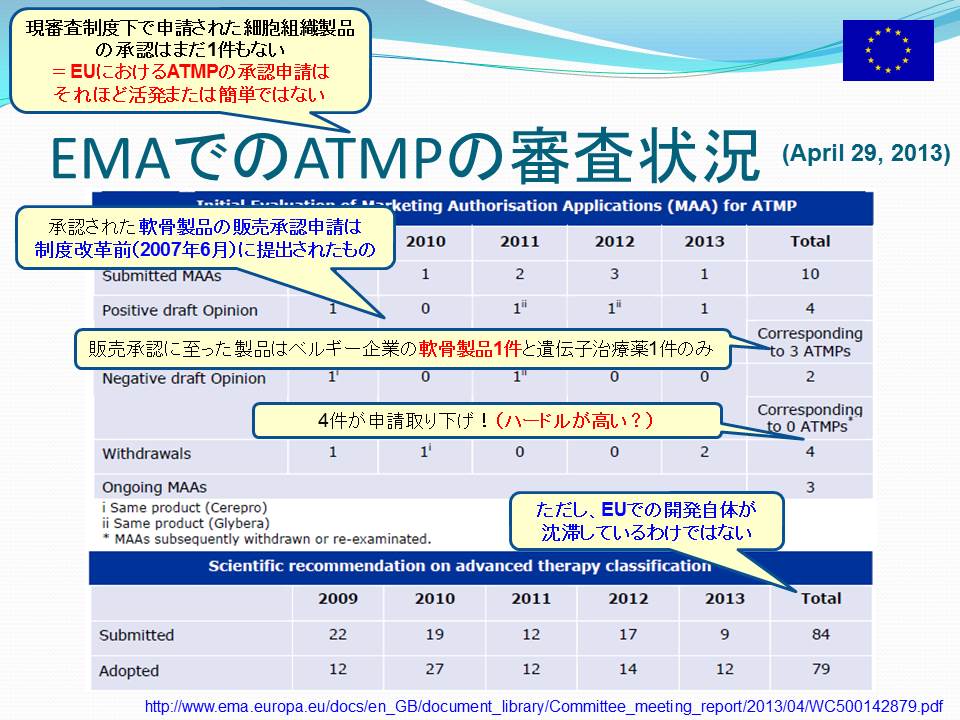960x720 pixels.
Task: Click the date '(April 29, 2013)'
Action: (x=866, y=152)
